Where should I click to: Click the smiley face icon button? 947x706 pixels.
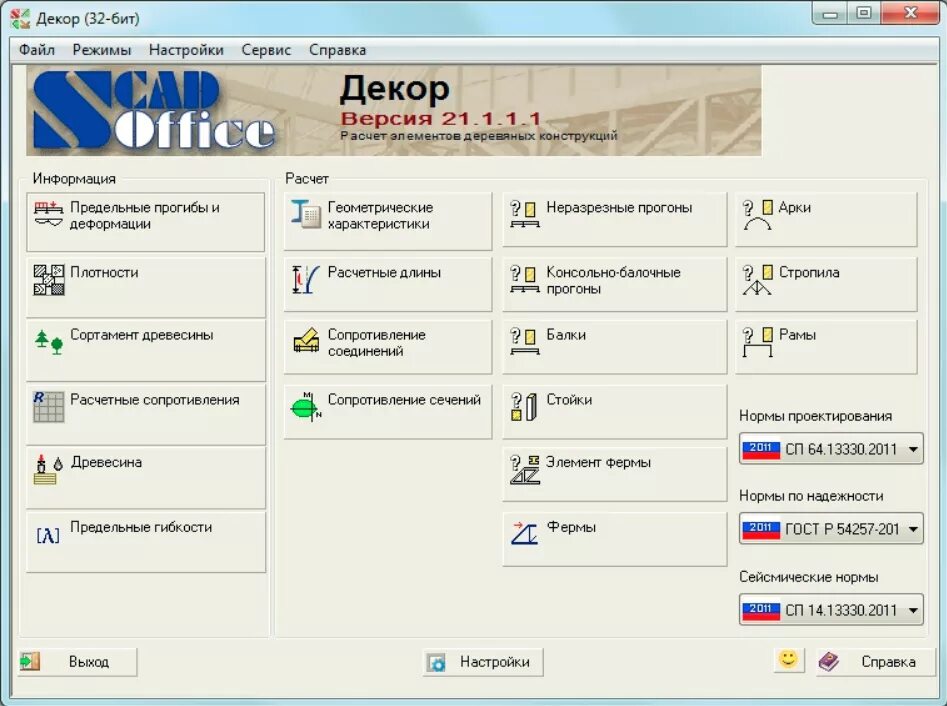[788, 659]
